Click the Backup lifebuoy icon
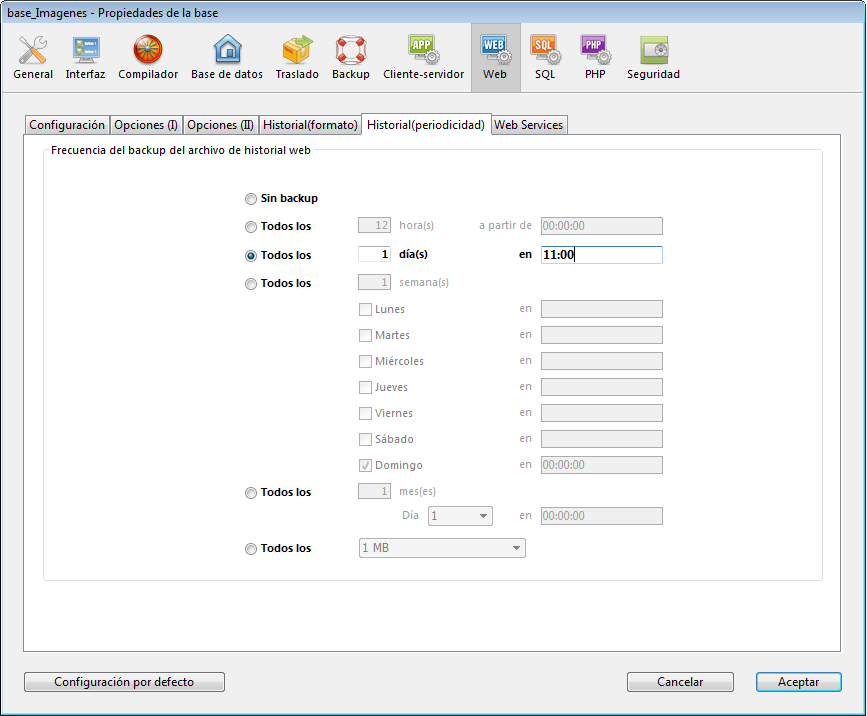The width and height of the screenshot is (867, 716). coord(351,58)
